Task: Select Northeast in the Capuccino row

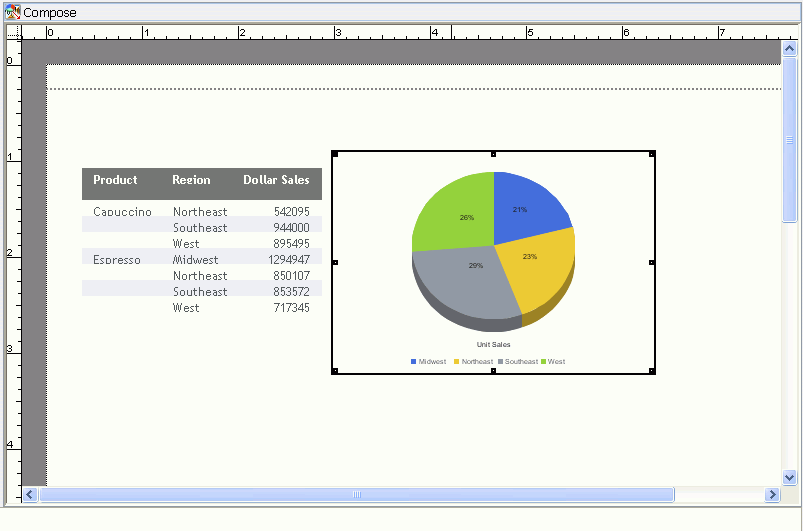Action: click(x=200, y=211)
